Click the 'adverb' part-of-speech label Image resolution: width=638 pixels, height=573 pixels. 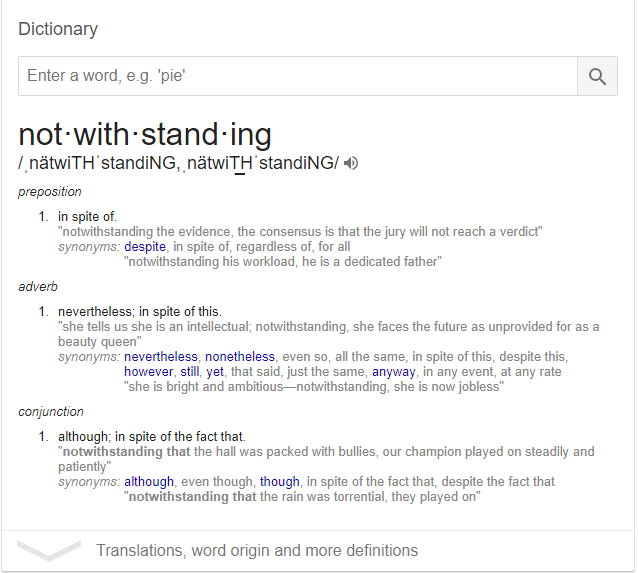point(38,286)
